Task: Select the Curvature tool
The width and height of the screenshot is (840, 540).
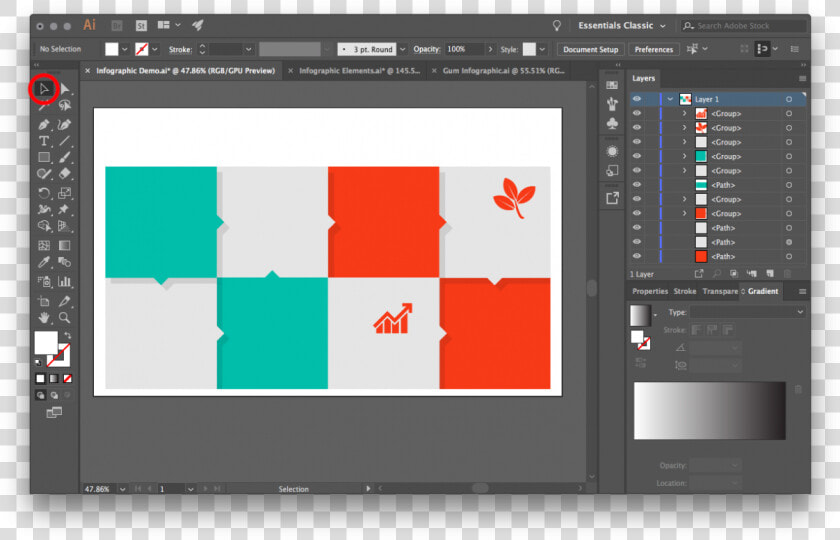Action: [64, 125]
